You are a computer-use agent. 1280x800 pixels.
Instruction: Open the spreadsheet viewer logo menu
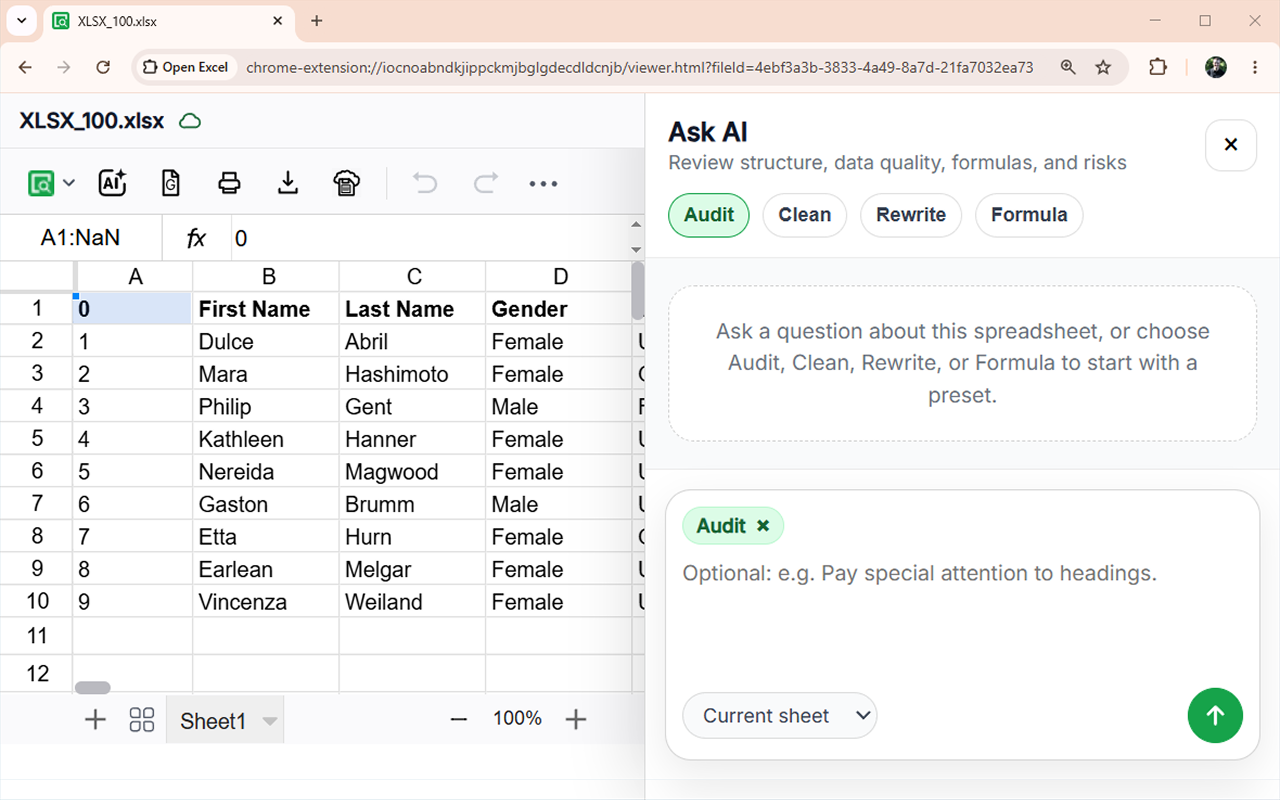41,183
